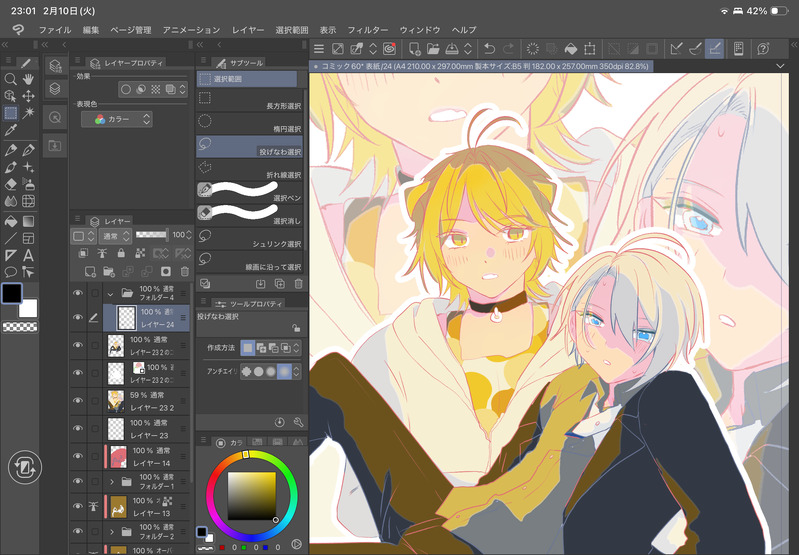The image size is (799, 555).
Task: Open the アニメーション menu
Action: pos(191,30)
